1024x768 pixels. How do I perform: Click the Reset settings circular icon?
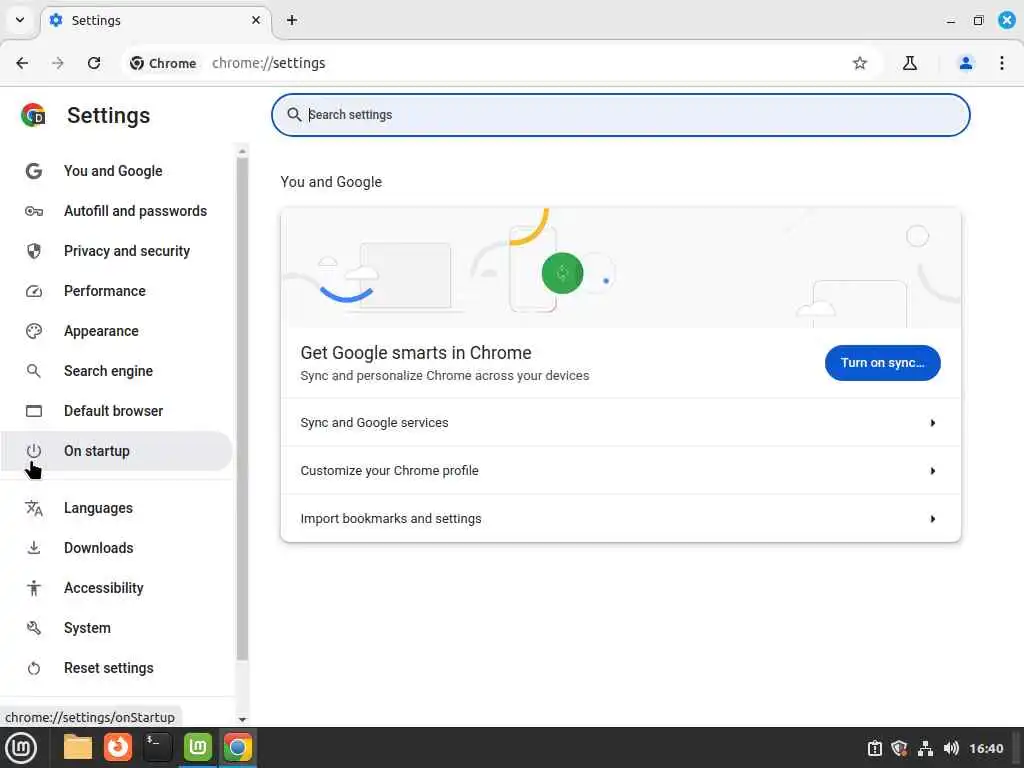coord(34,668)
